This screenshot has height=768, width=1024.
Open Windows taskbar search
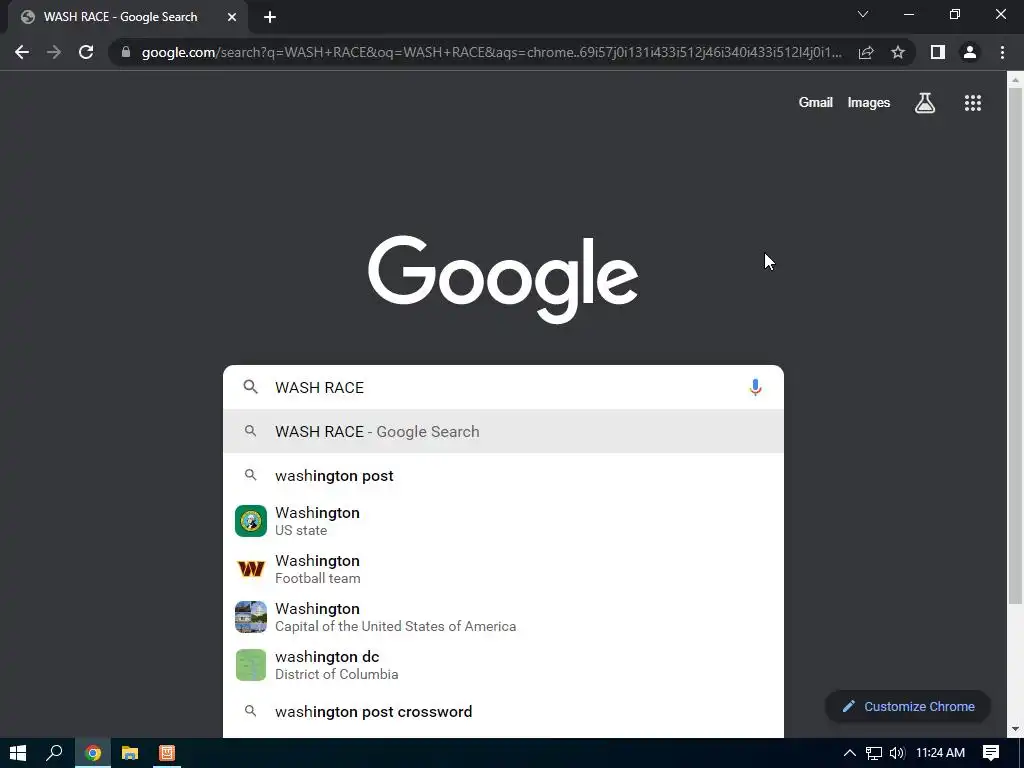click(54, 753)
